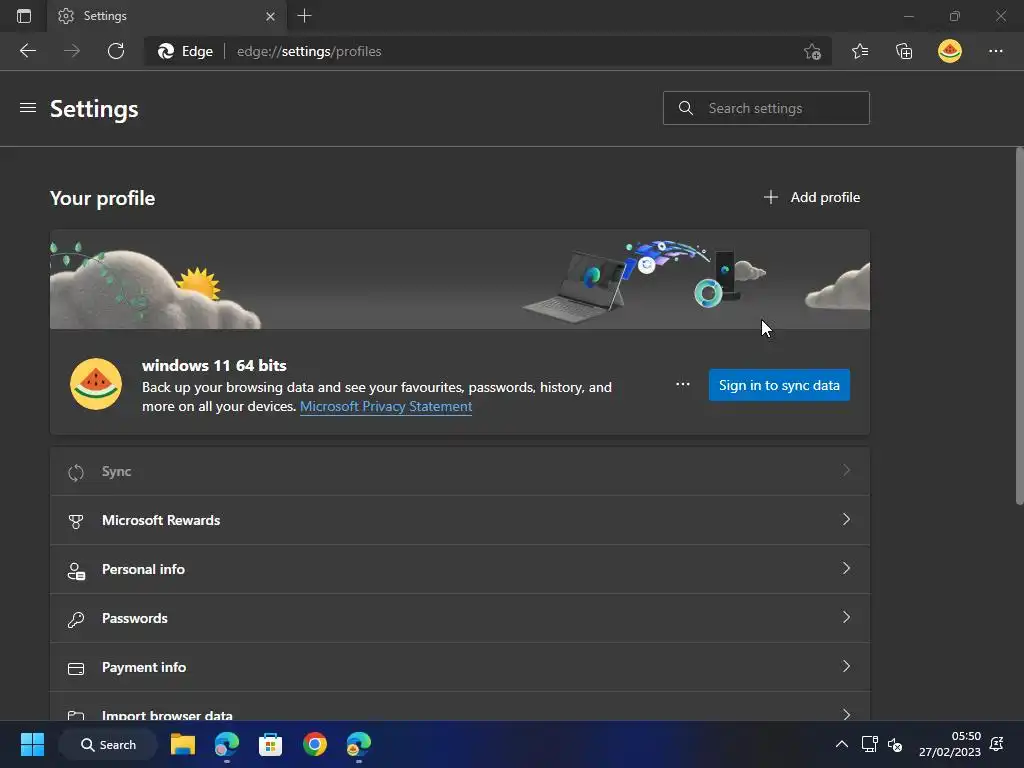The height and width of the screenshot is (768, 1024).
Task: Click the large watermelon profile picture
Action: tap(96, 384)
